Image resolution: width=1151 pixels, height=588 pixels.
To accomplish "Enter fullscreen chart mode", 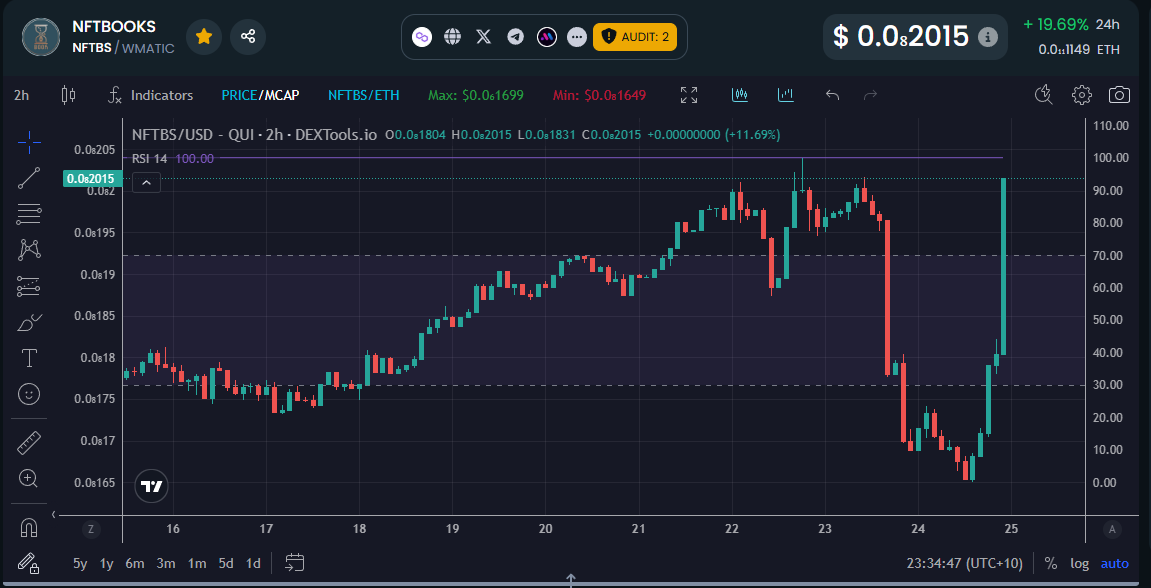I will click(x=689, y=95).
